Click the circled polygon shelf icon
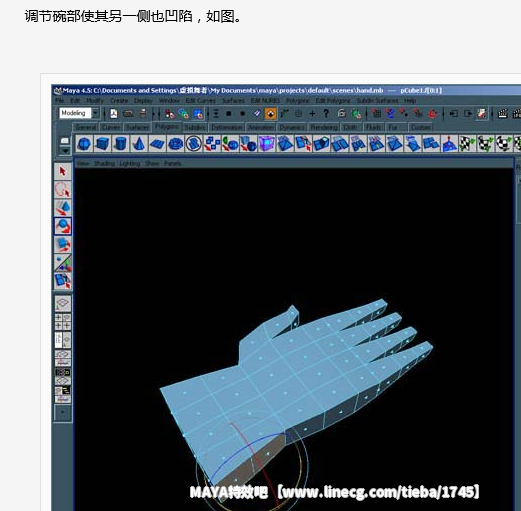The height and width of the screenshot is (511, 521). click(x=194, y=144)
